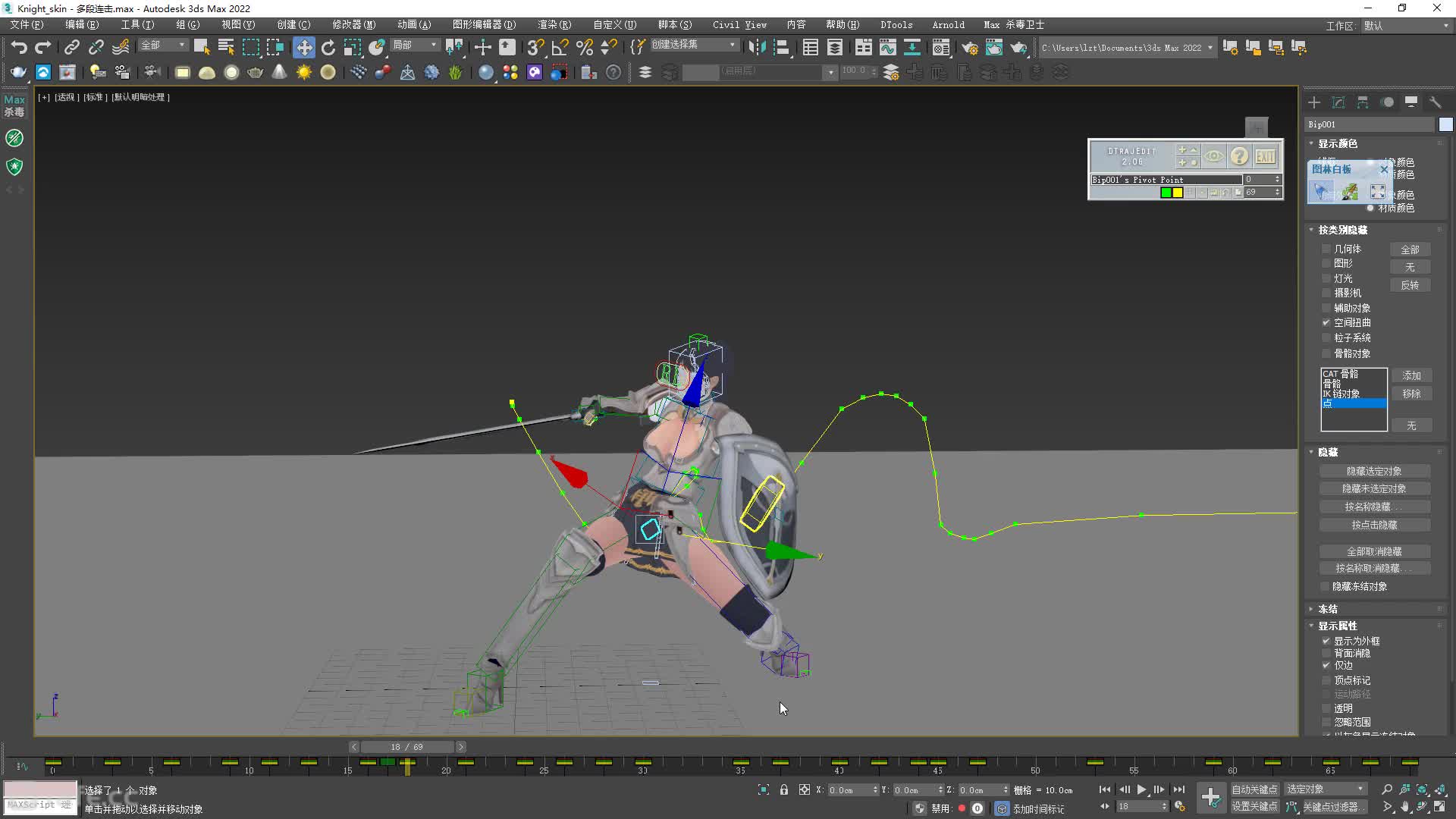1456x819 pixels.
Task: Open Mirror tool in main toolbar
Action: pyautogui.click(x=756, y=47)
